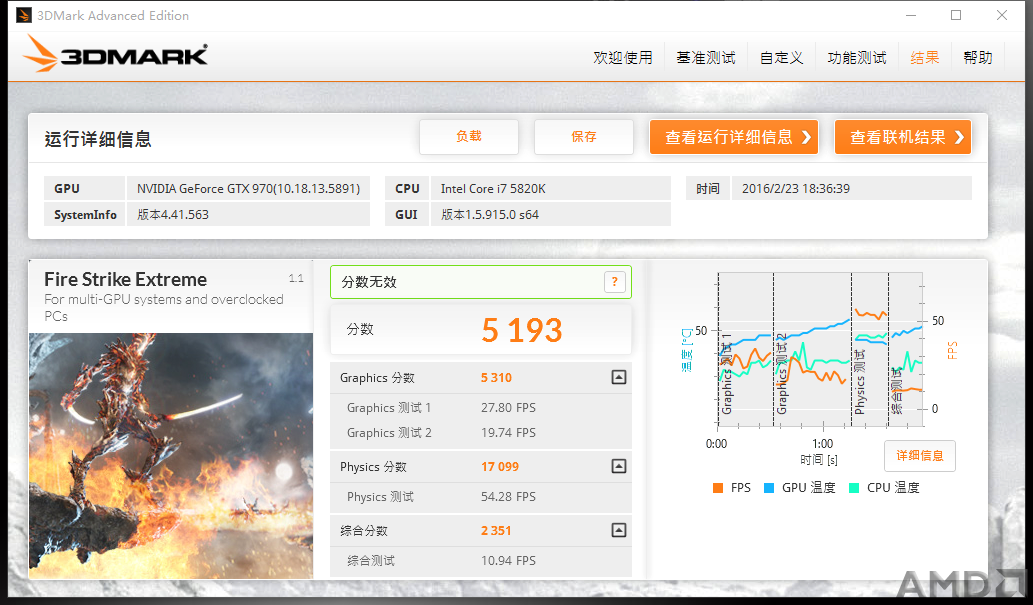Image resolution: width=1033 pixels, height=605 pixels.
Task: Click 综合测试 value 10.94 FPS
Action: tap(508, 561)
